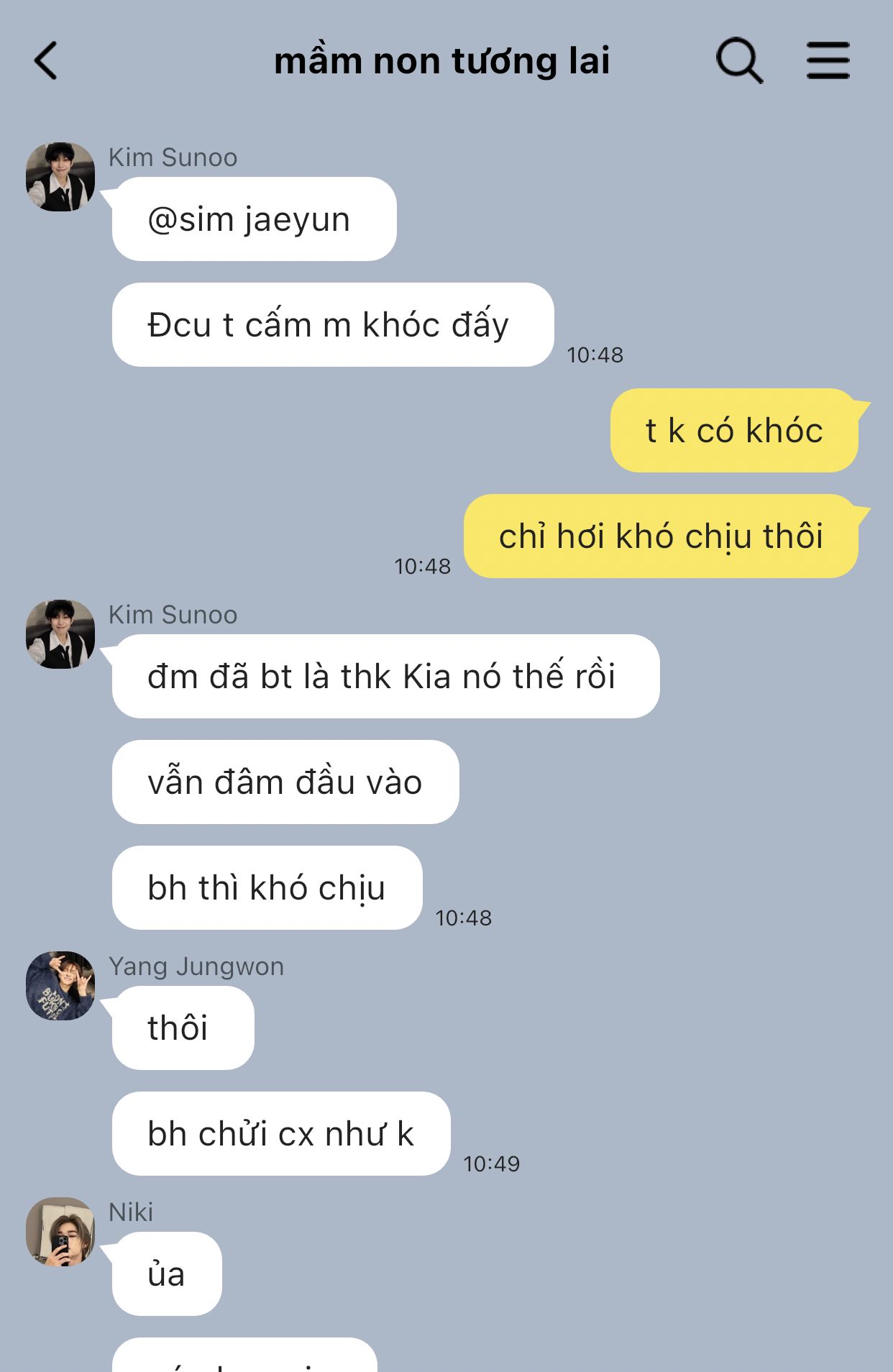Tap the sender name 'Niki'

point(131,1212)
